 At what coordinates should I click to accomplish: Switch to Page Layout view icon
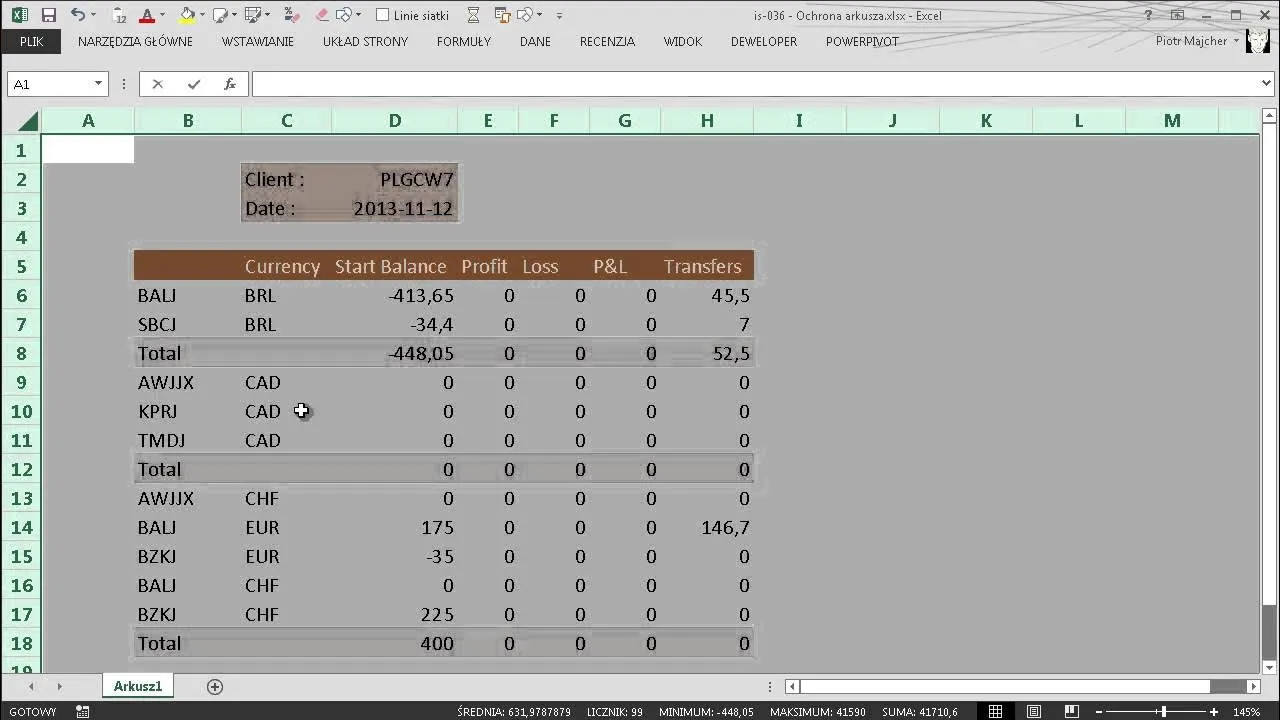tap(1034, 711)
